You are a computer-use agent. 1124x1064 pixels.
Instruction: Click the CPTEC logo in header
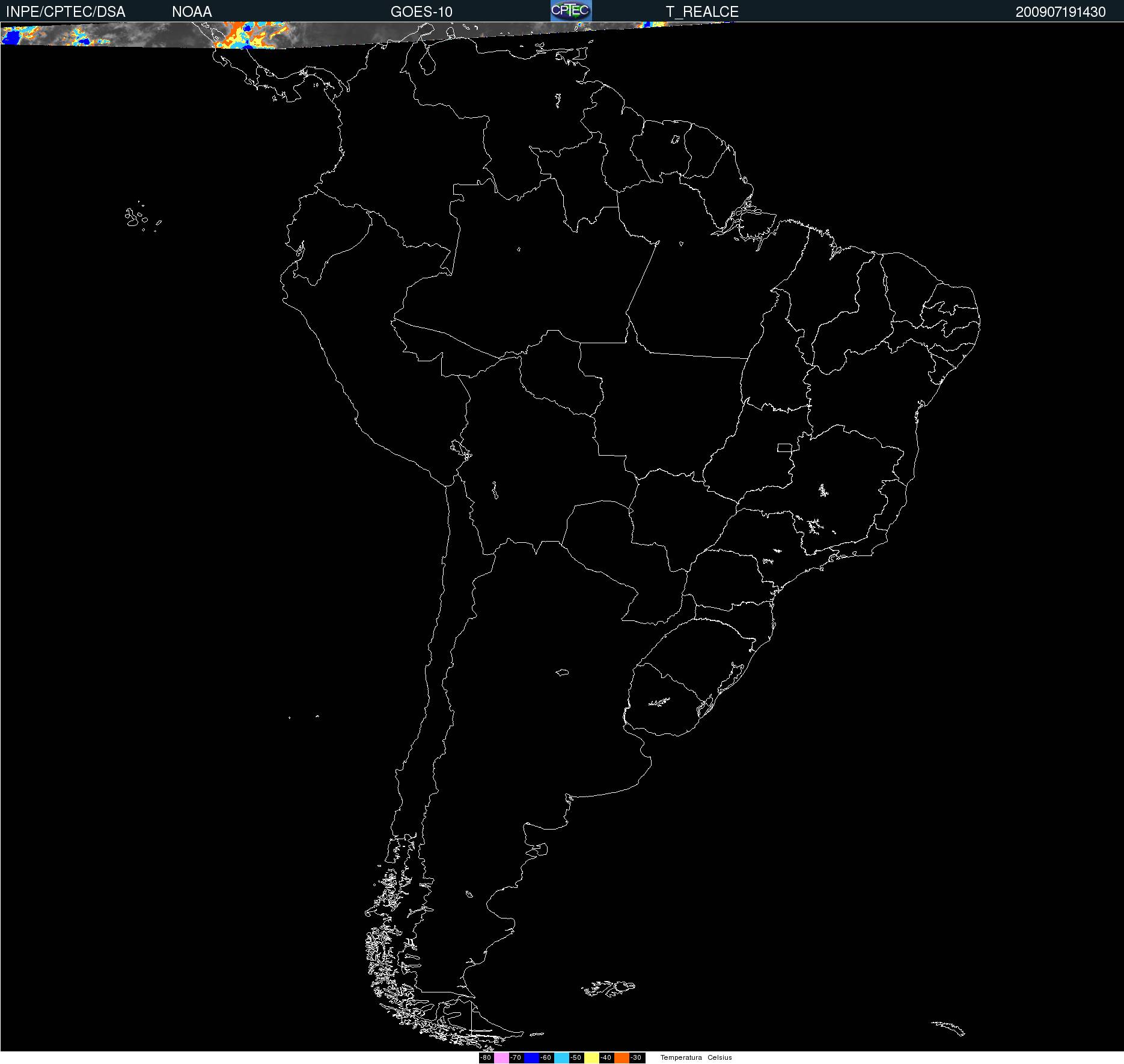click(x=571, y=11)
